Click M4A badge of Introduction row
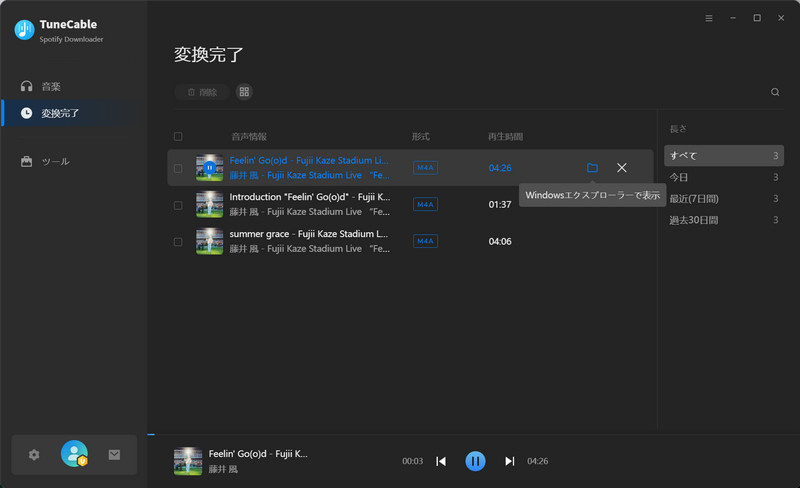 pos(425,204)
